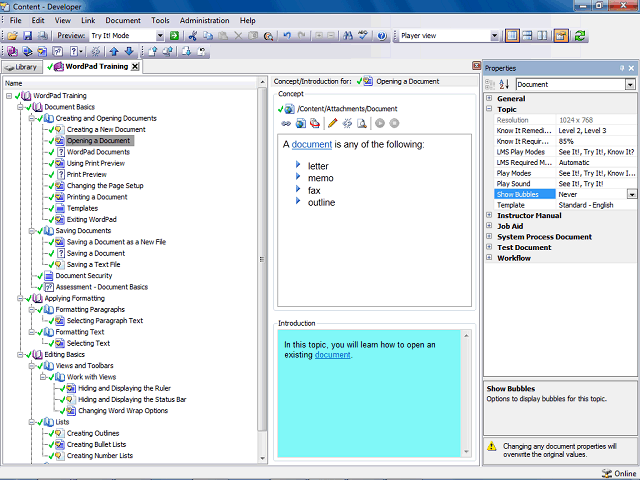Open Find with the binoculars icon
640x480 pixels.
click(348, 36)
